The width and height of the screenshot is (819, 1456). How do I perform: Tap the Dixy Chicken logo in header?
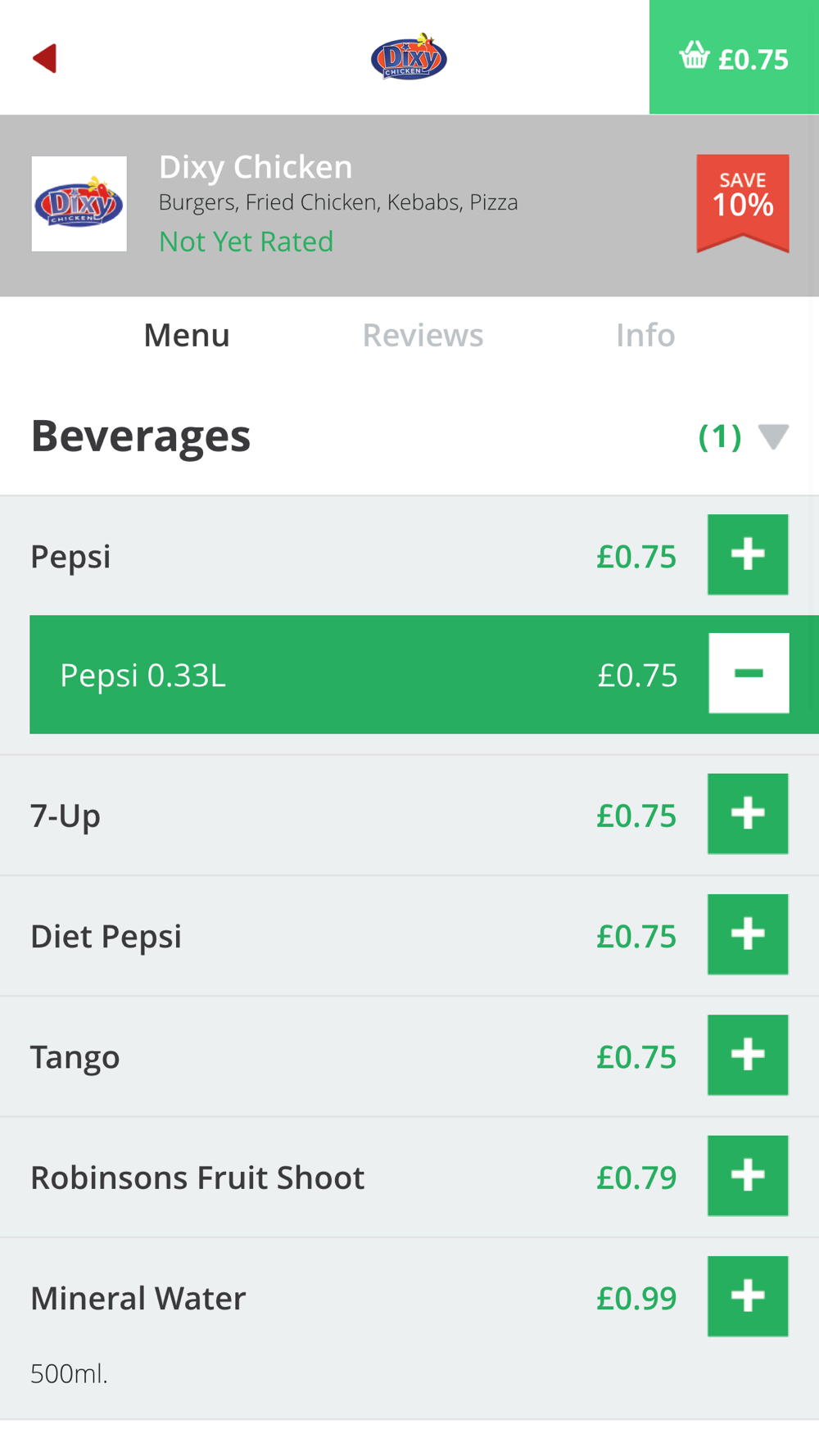click(409, 57)
